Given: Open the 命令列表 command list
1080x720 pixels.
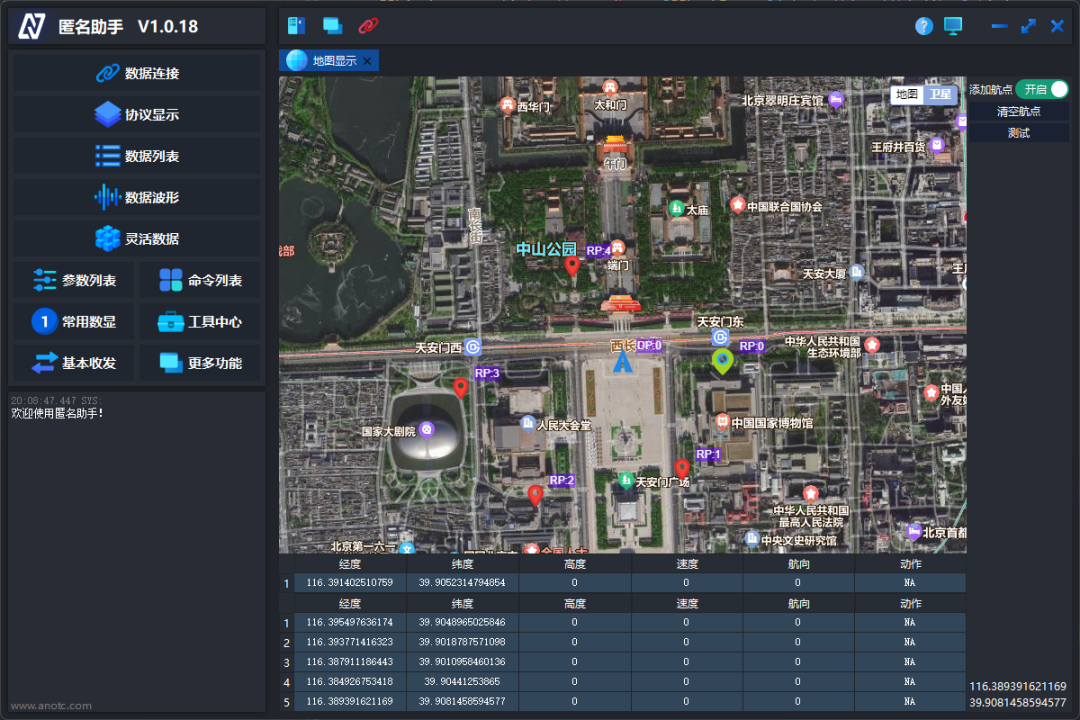Looking at the screenshot, I should (200, 280).
